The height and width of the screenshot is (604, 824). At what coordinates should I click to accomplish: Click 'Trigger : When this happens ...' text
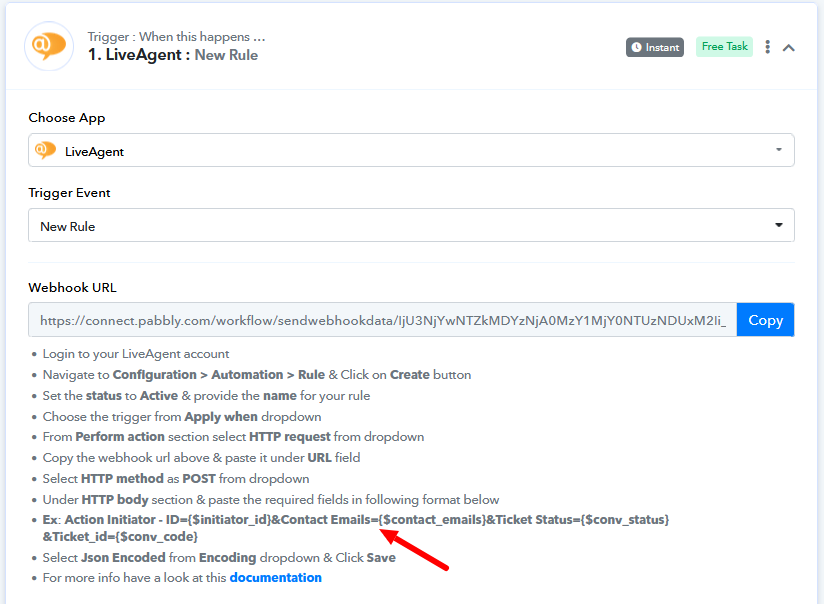[x=177, y=37]
